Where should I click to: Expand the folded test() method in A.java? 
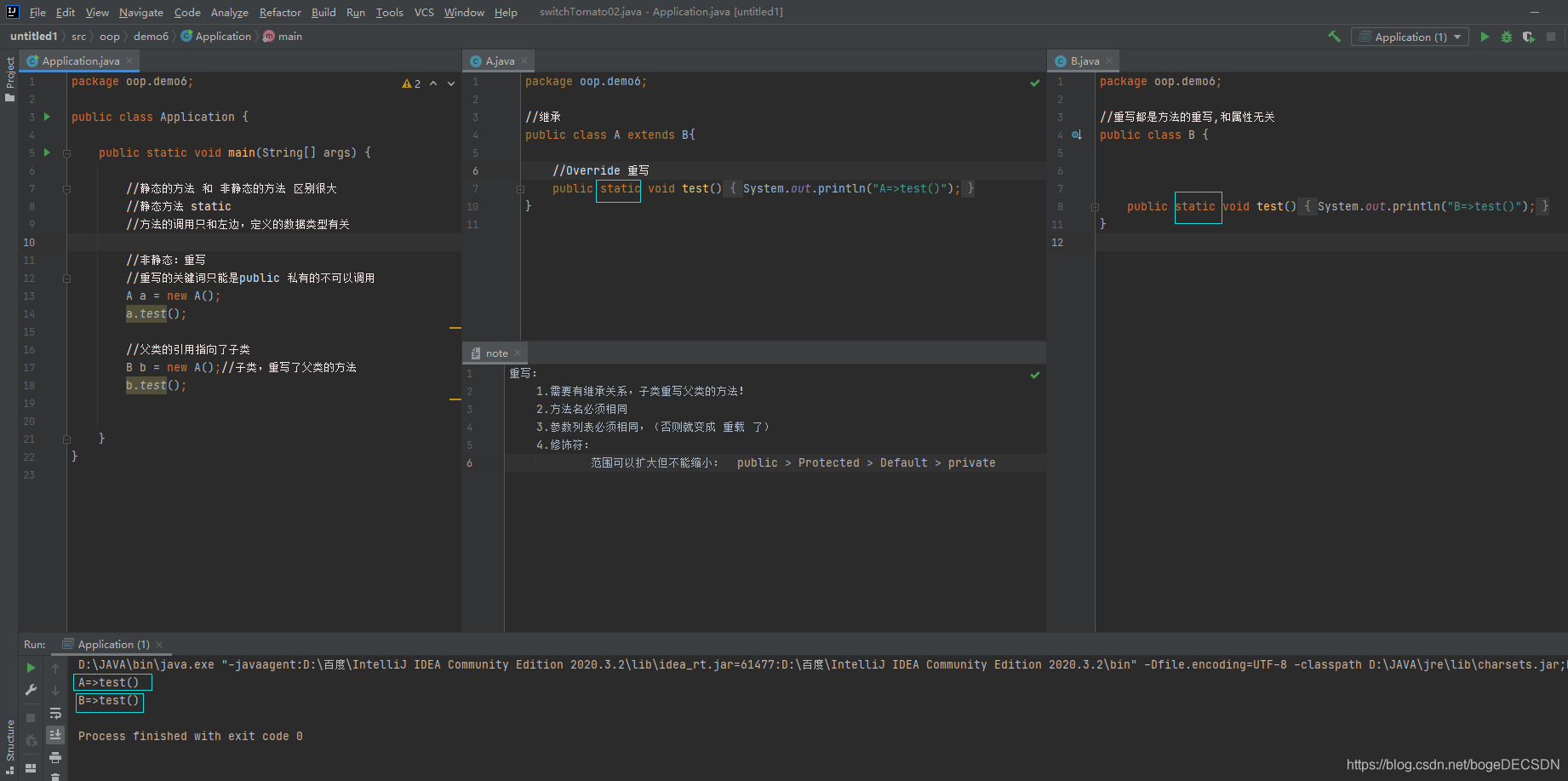520,189
